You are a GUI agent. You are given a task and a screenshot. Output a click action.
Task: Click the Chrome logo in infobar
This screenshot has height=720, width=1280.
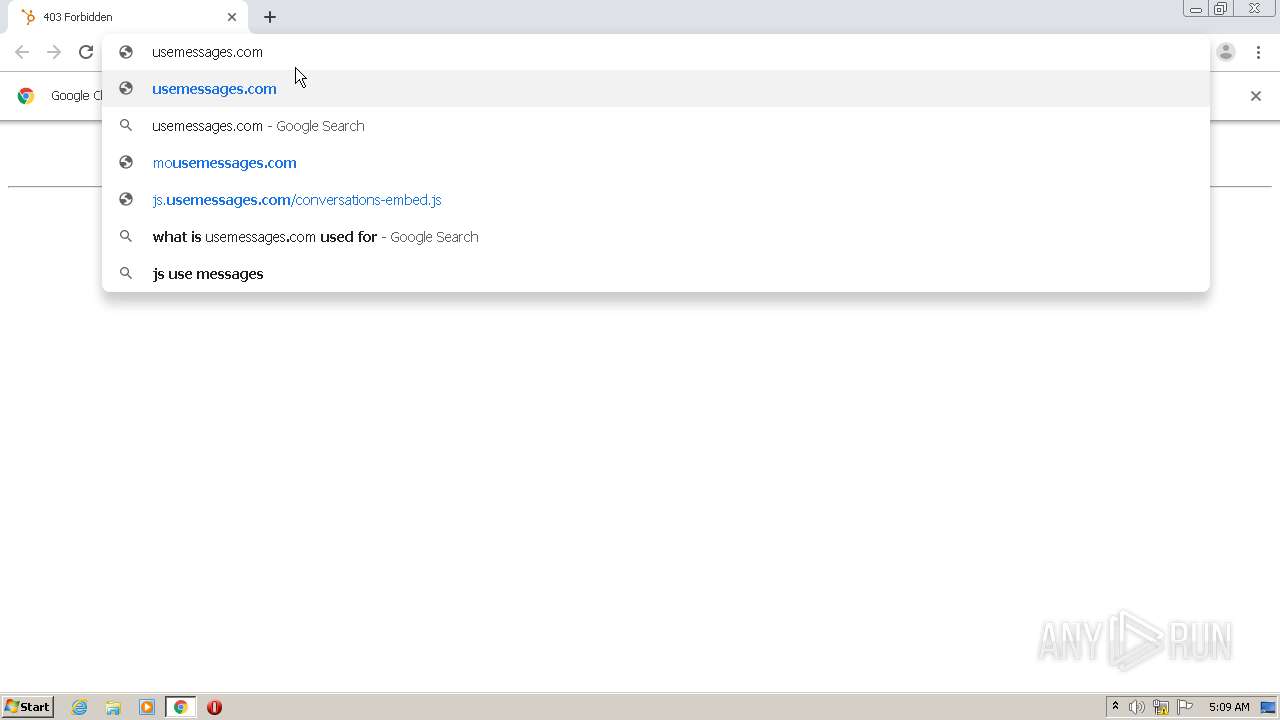(x=26, y=96)
